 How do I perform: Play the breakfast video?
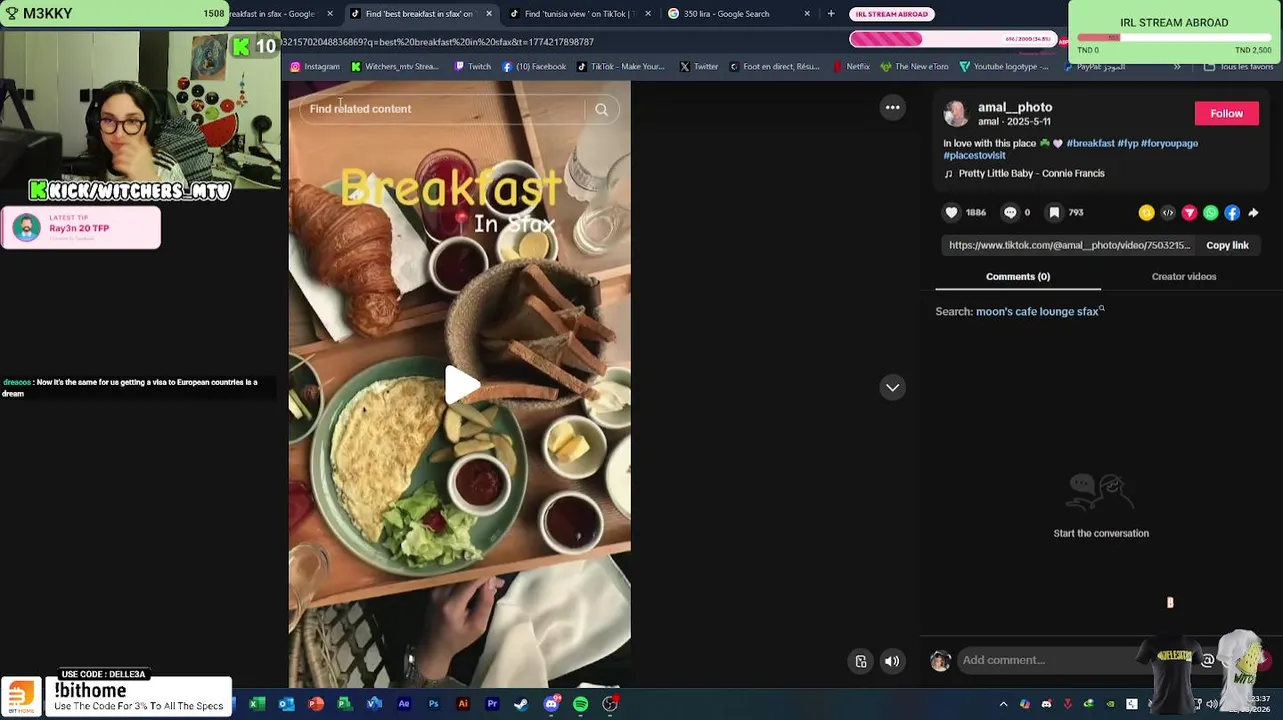coord(460,385)
